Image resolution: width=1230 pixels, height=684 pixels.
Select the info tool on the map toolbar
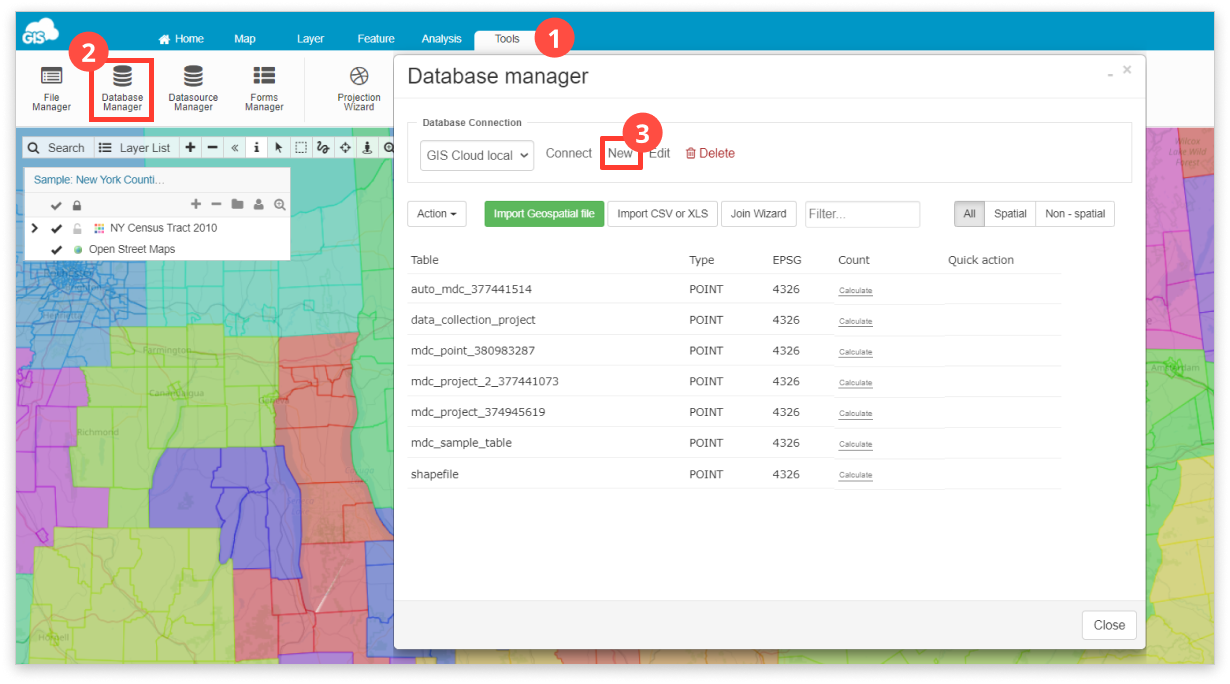click(256, 147)
